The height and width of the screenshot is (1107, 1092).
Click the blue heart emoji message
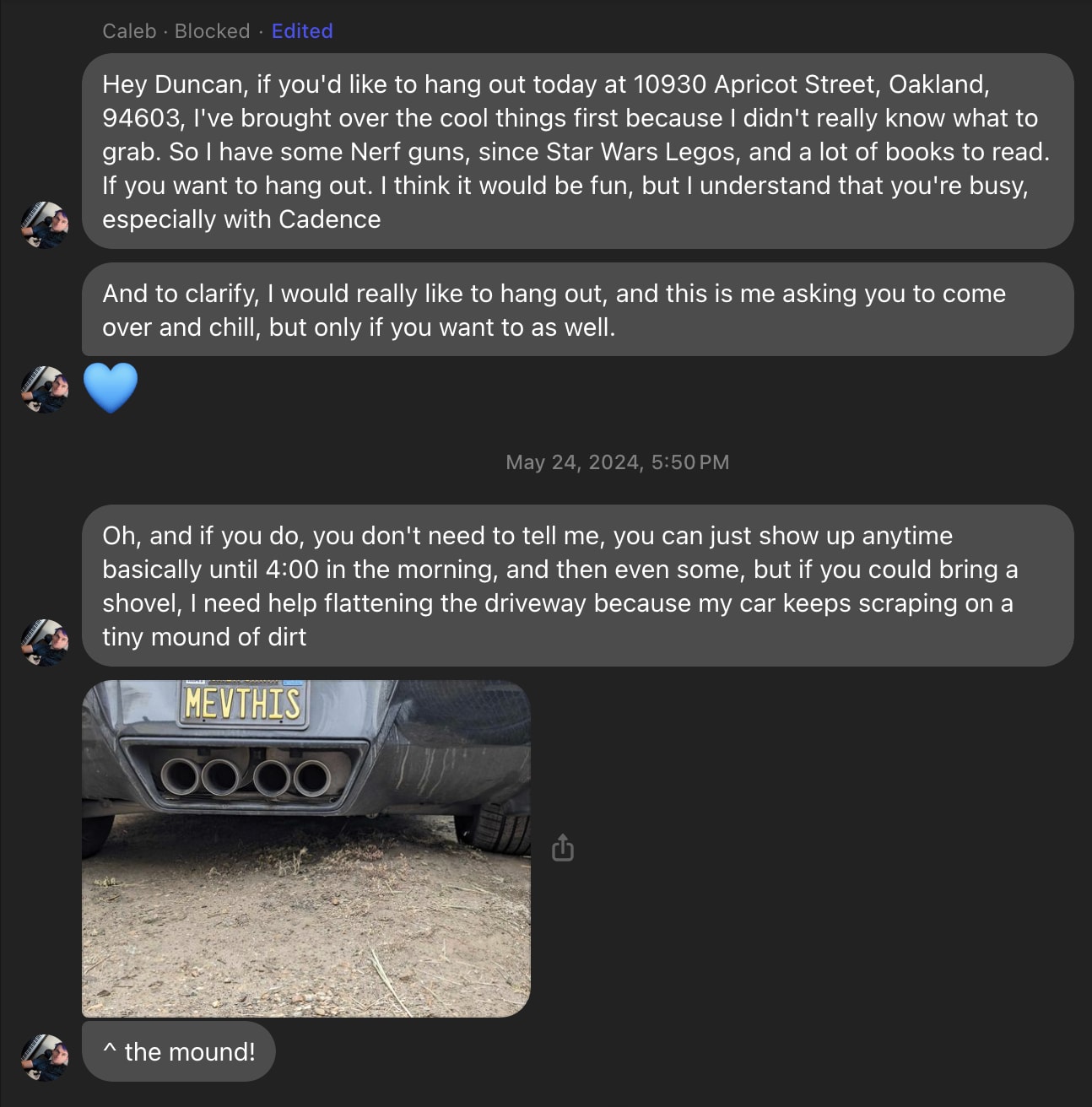click(x=111, y=388)
